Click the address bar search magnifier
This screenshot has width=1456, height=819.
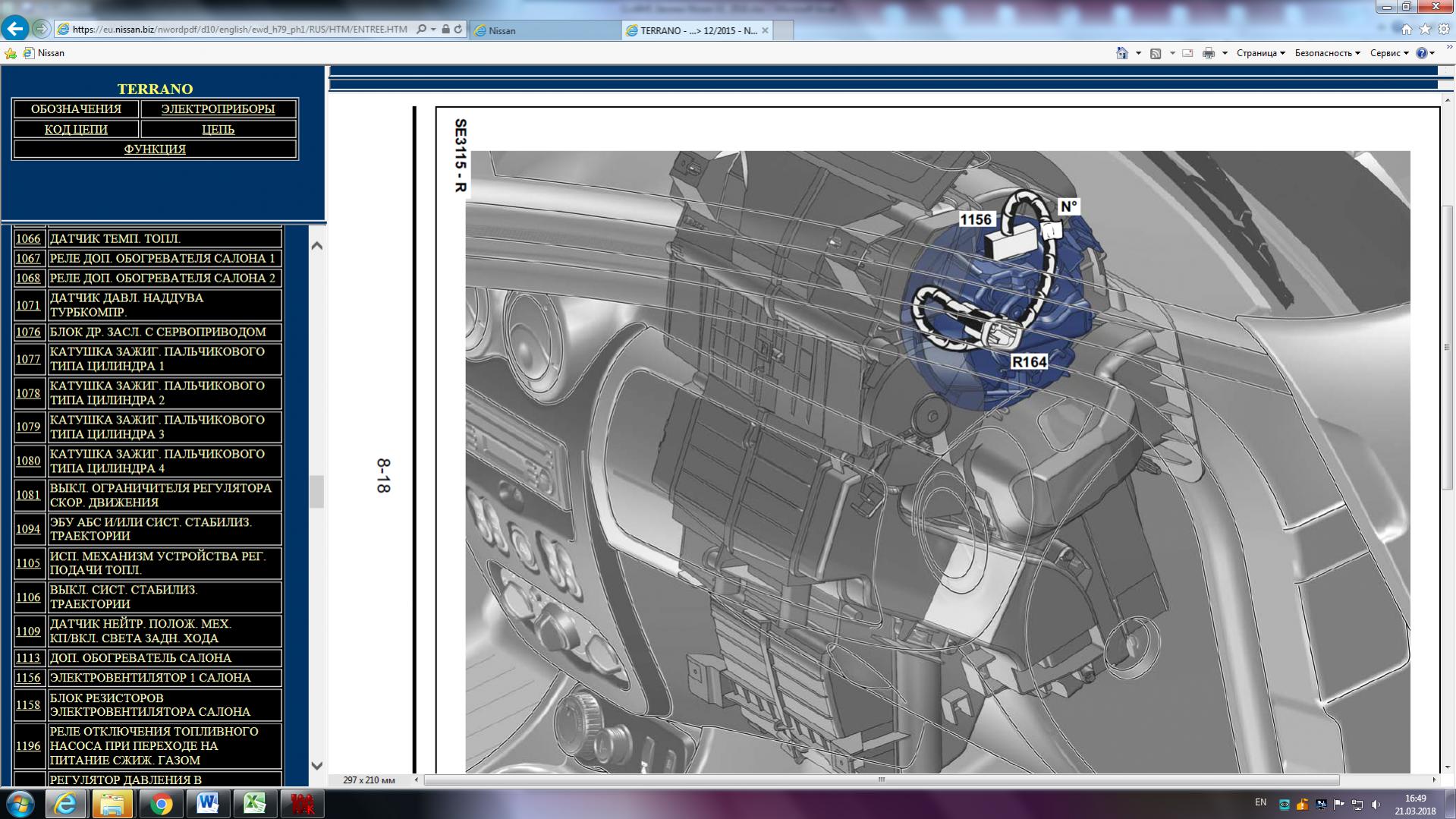(x=421, y=30)
